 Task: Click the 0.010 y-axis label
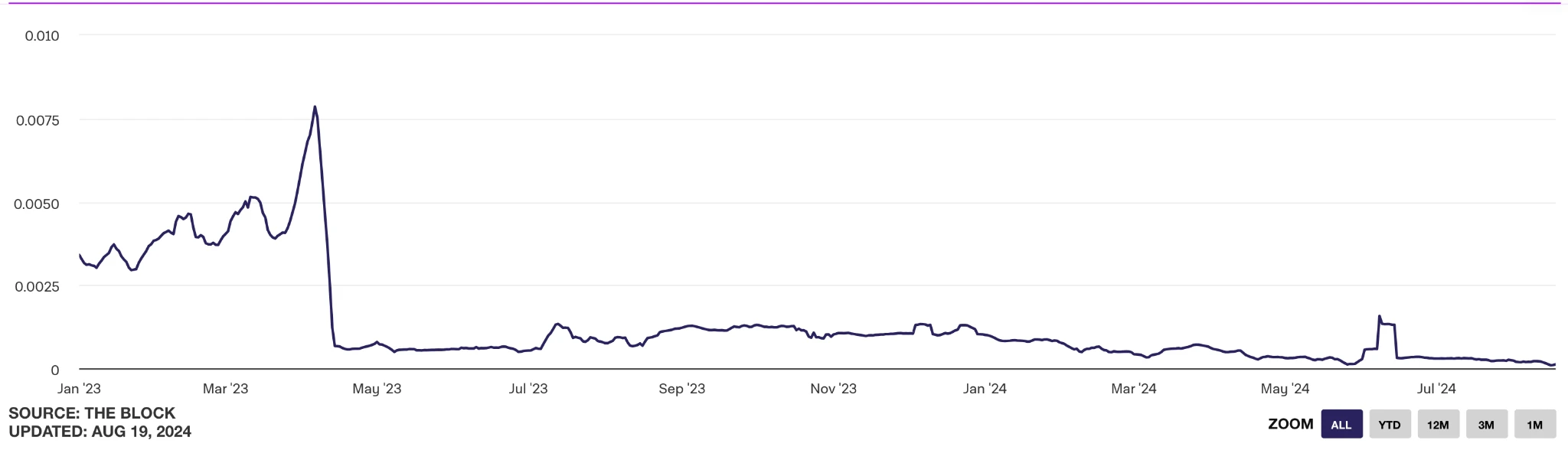pos(42,36)
